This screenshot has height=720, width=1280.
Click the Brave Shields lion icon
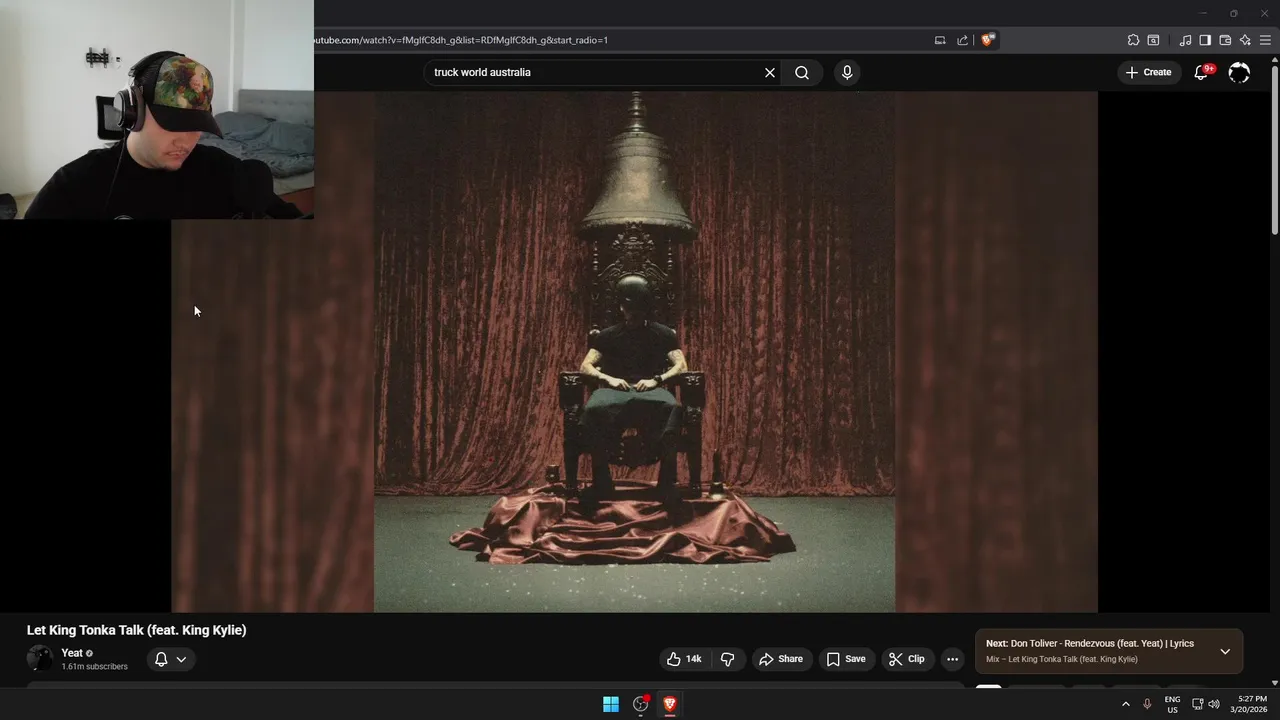(988, 40)
